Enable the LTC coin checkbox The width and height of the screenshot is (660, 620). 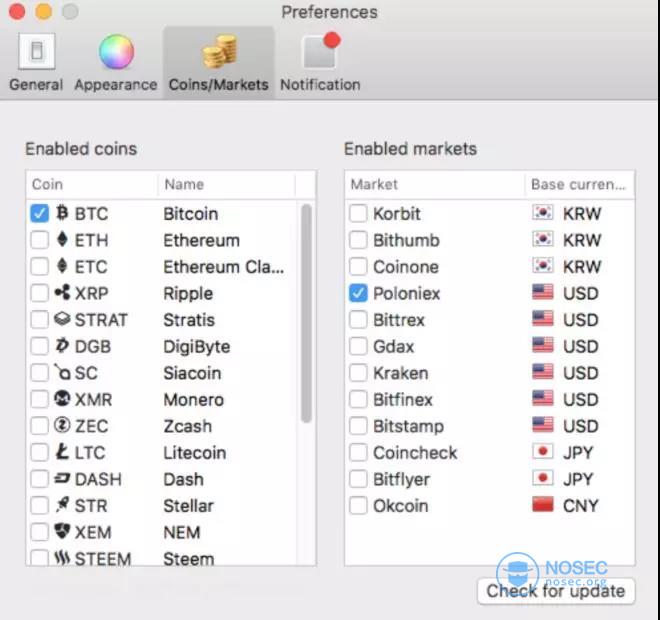(40, 452)
